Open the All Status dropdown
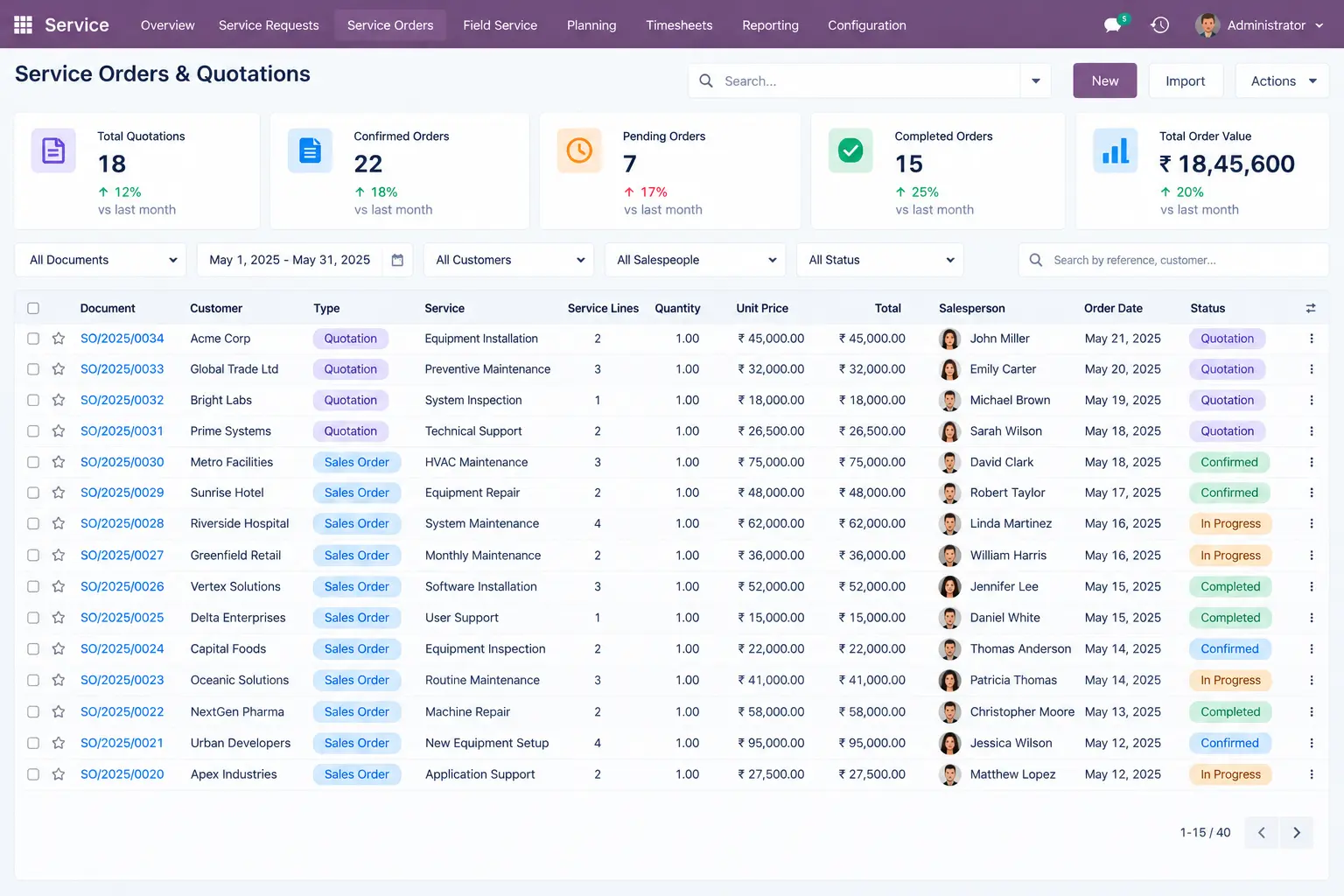 879,260
